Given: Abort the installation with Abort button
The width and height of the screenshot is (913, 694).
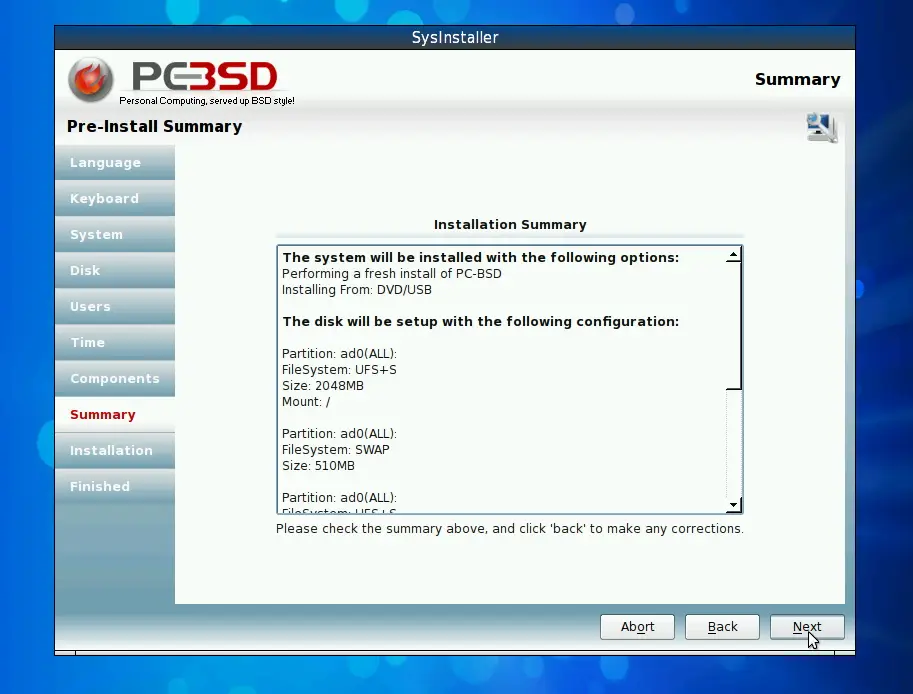Looking at the screenshot, I should tap(637, 627).
